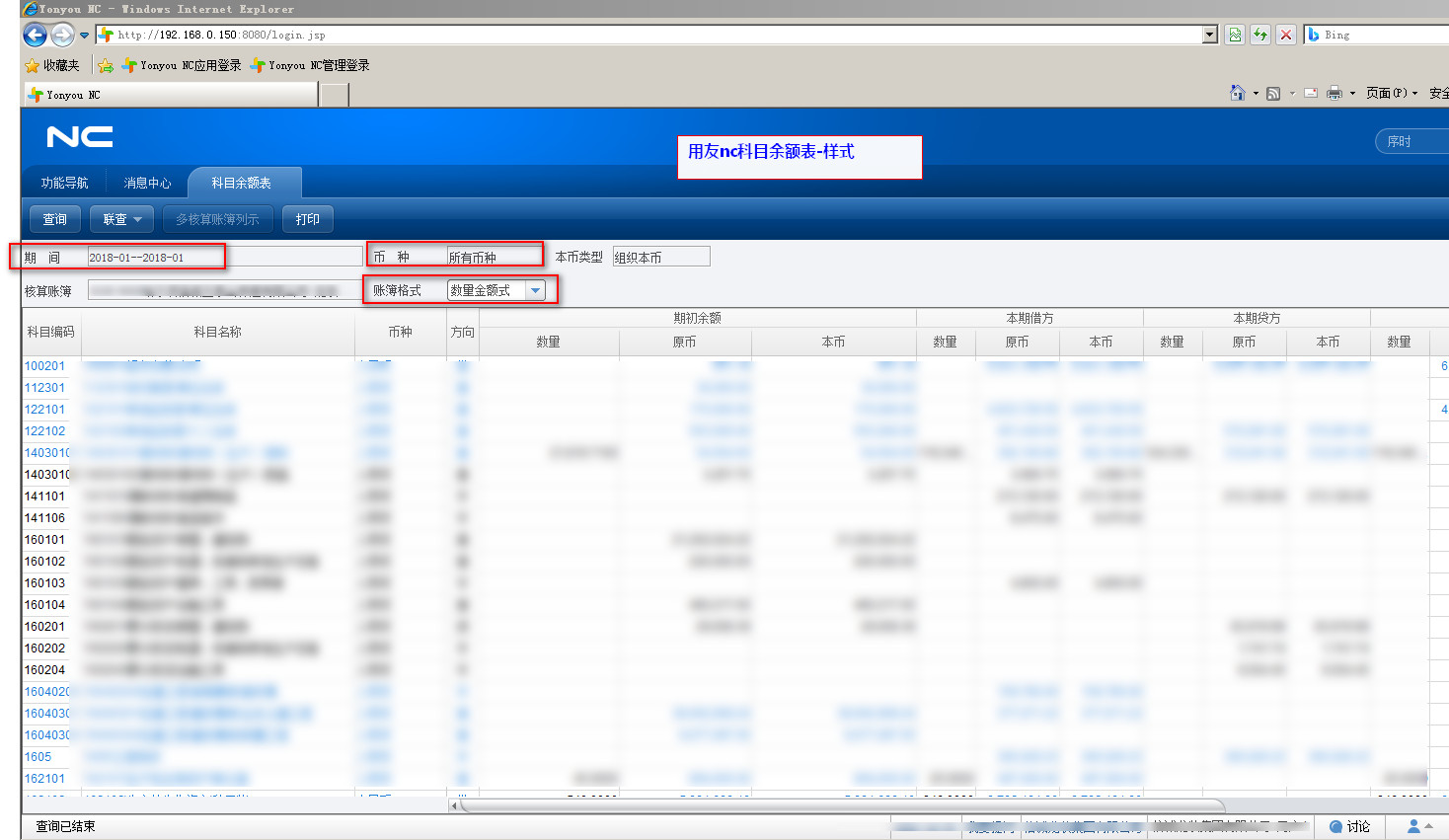
Task: Open account code 100201 link
Action: click(x=44, y=366)
